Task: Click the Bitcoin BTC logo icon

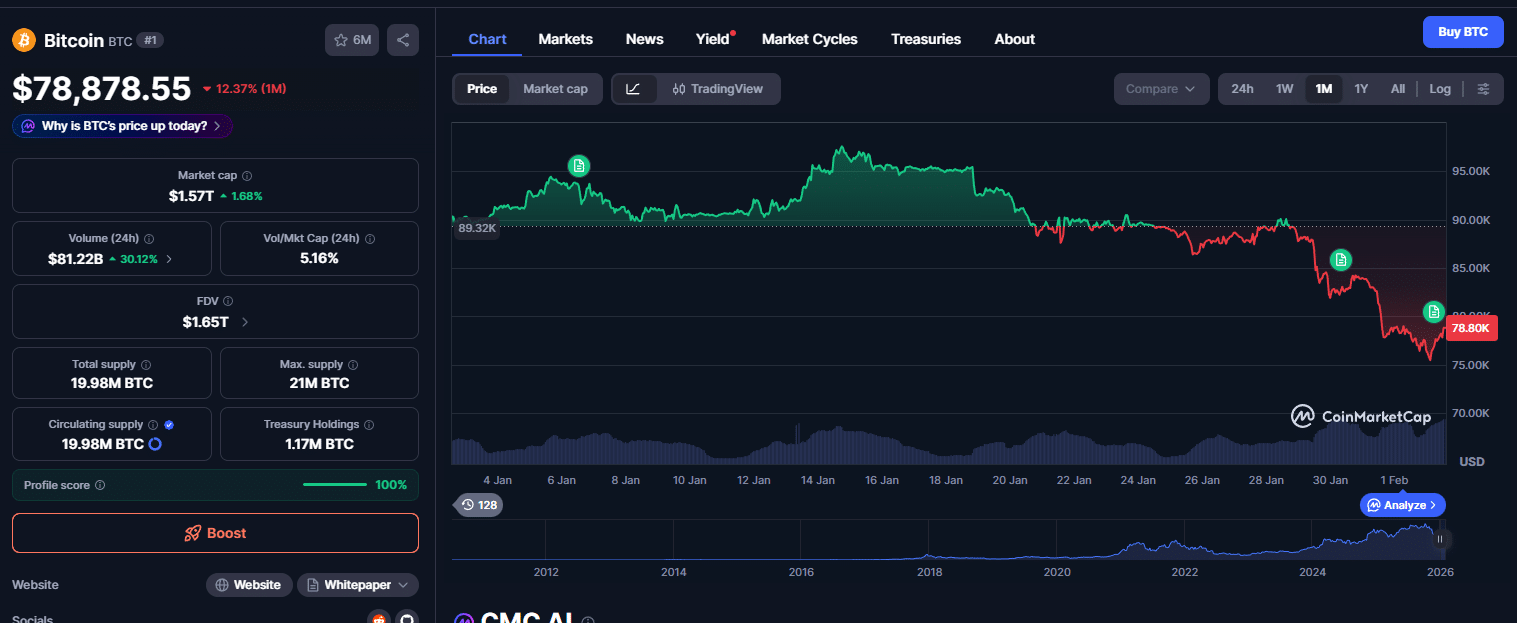Action: tap(22, 40)
